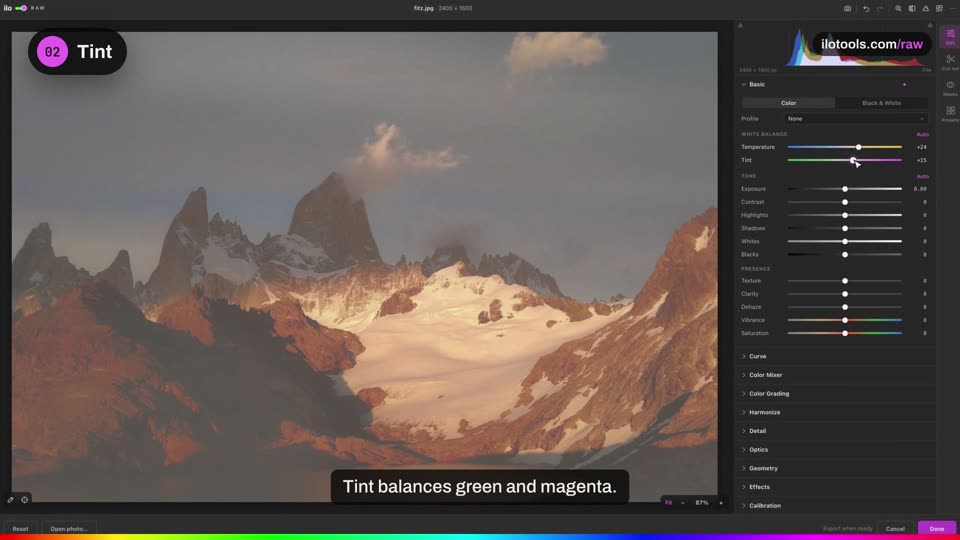Click the Done button
This screenshot has height=540, width=960.
click(937, 528)
